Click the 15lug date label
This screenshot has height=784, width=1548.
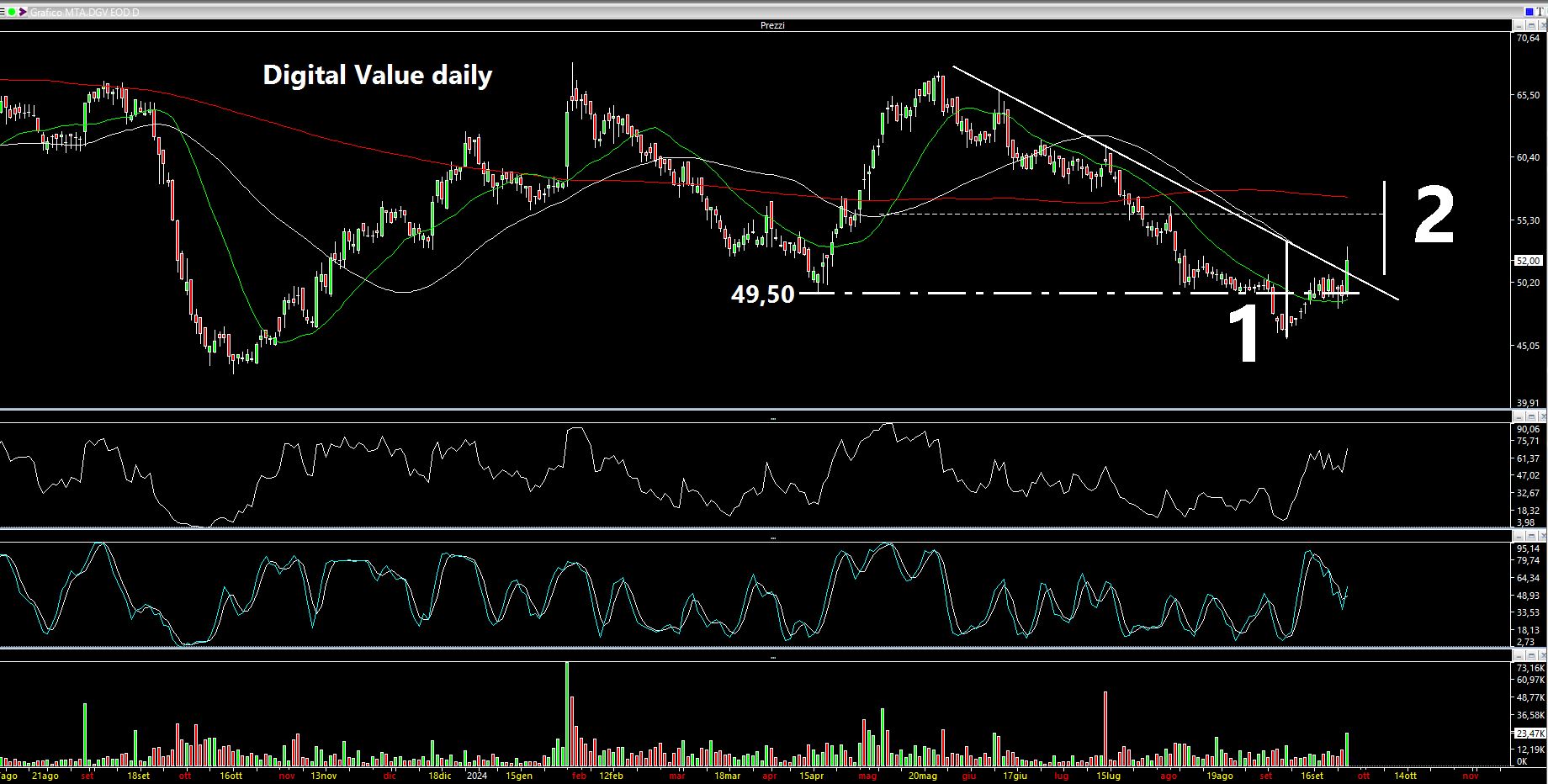(1109, 776)
